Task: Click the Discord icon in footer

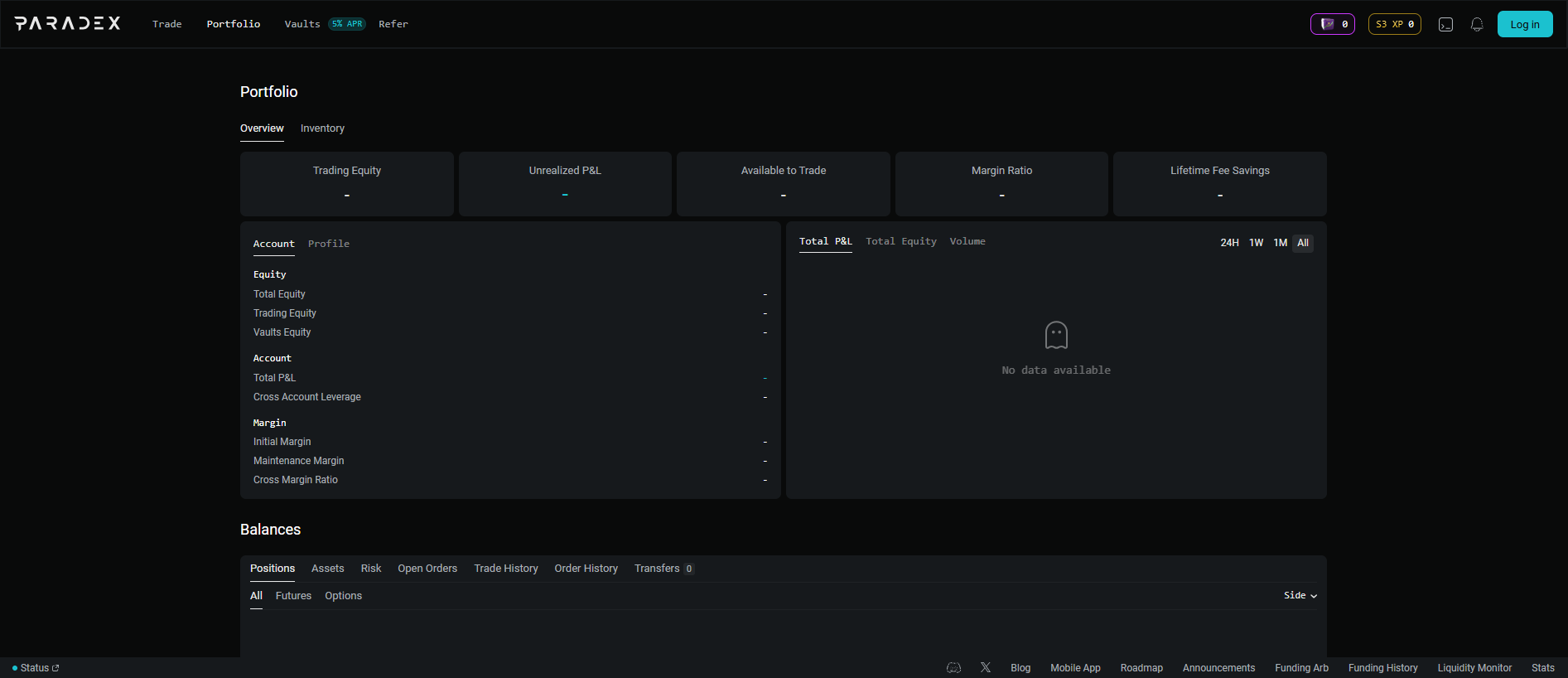Action: [953, 667]
